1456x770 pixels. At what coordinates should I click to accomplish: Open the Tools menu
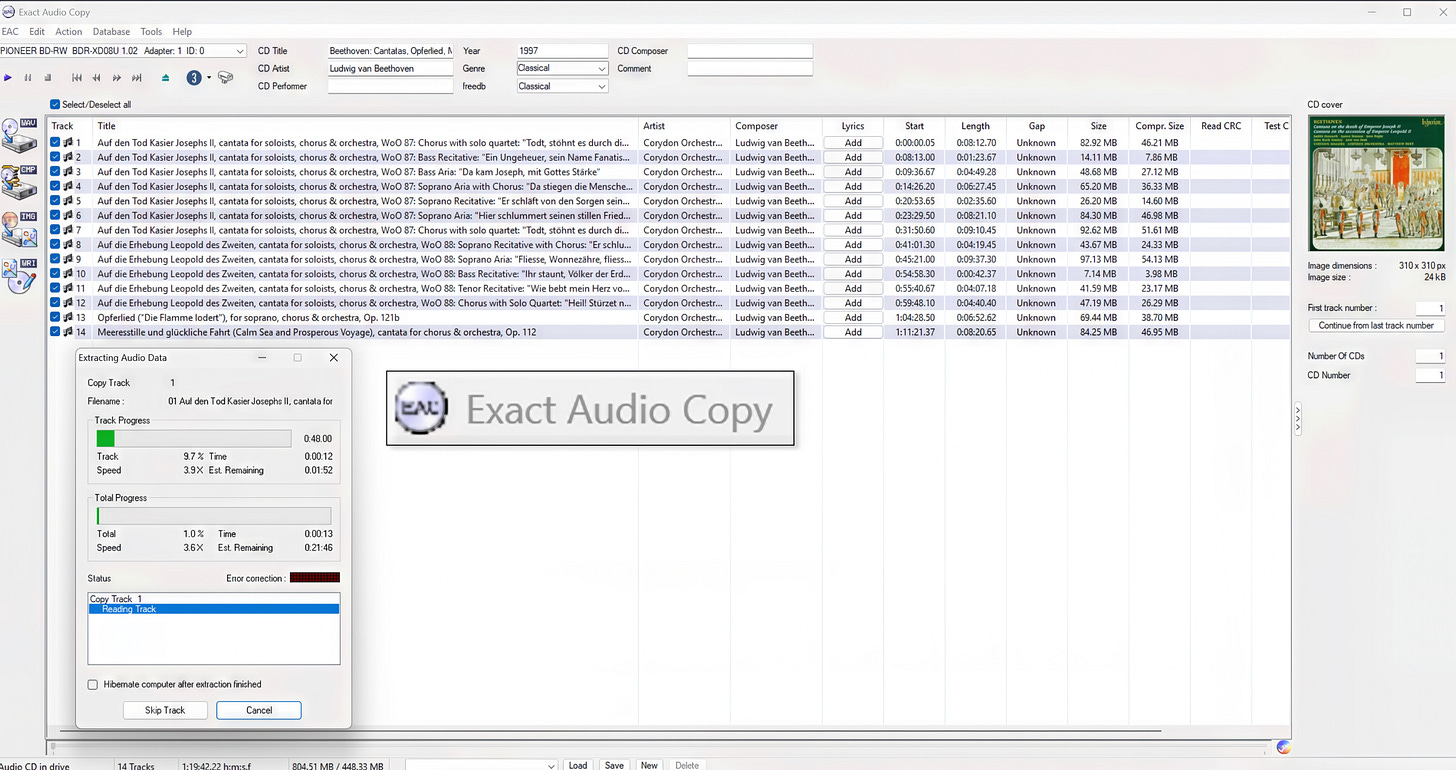[151, 32]
